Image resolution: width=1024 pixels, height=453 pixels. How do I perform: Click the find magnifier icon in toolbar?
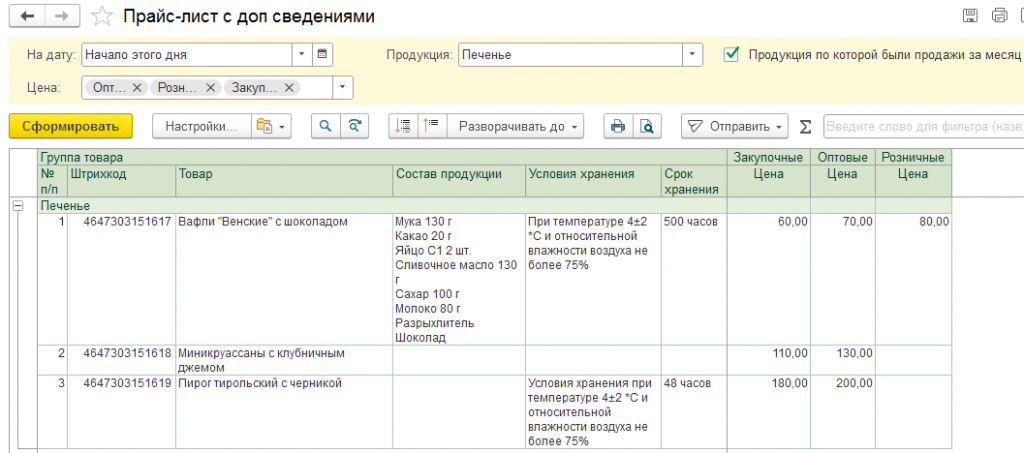coord(324,126)
